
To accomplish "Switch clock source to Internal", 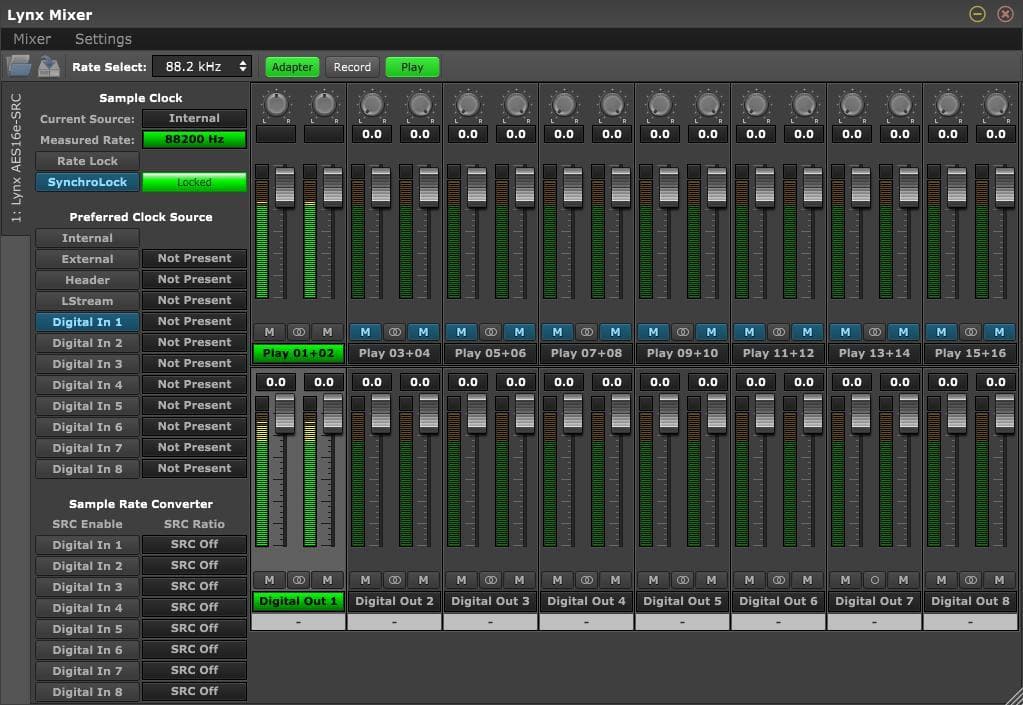I will (87, 237).
